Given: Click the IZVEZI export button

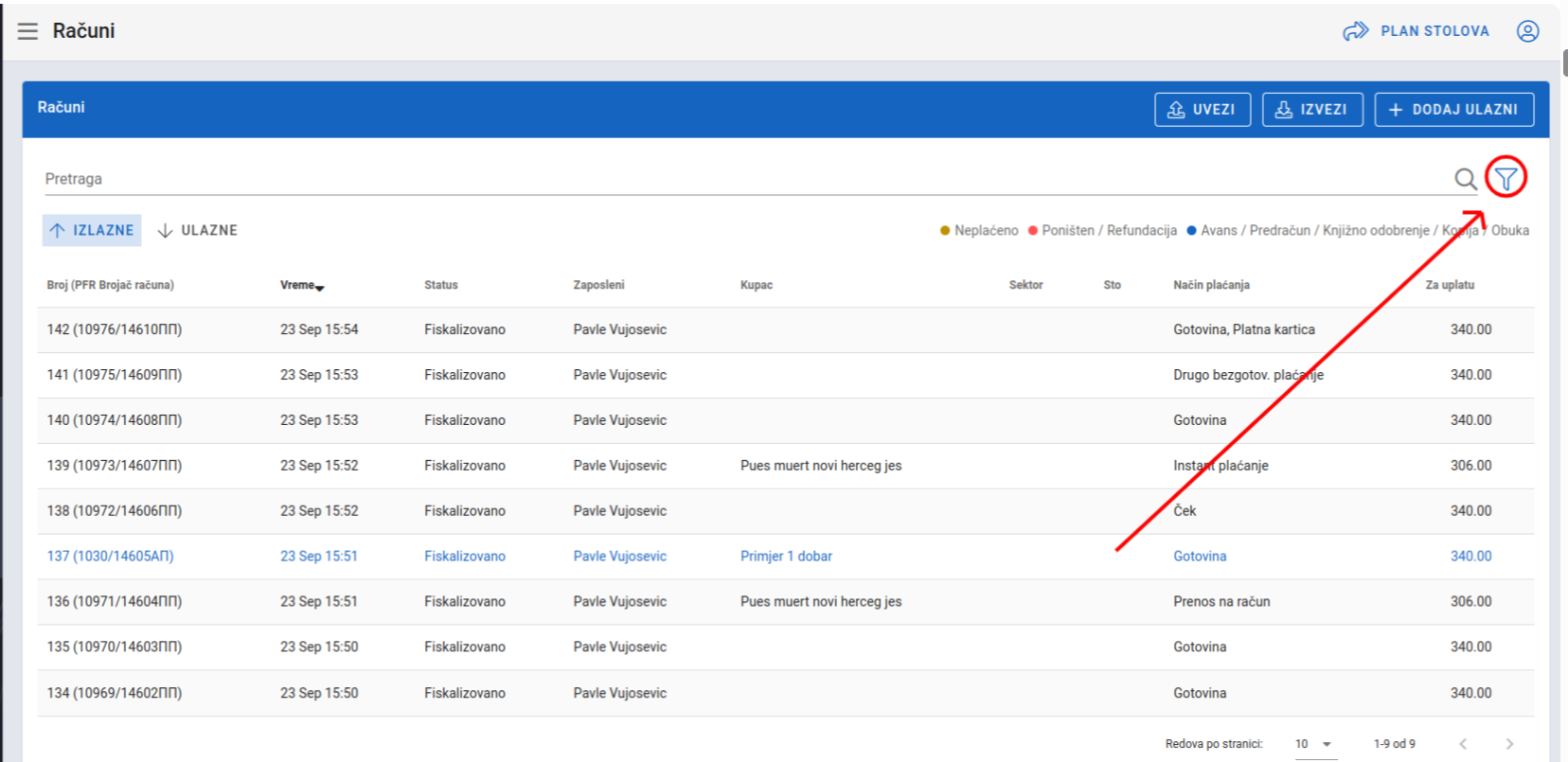Looking at the screenshot, I should pyautogui.click(x=1312, y=110).
